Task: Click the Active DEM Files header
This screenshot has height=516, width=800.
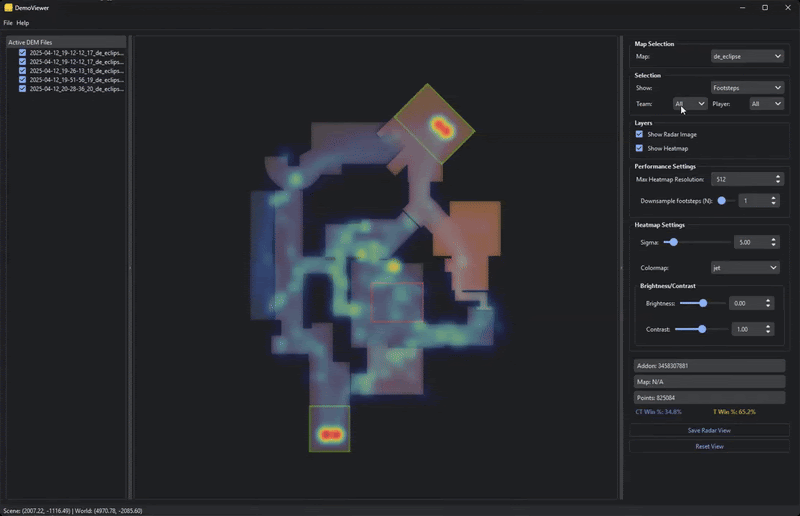Action: (66, 42)
